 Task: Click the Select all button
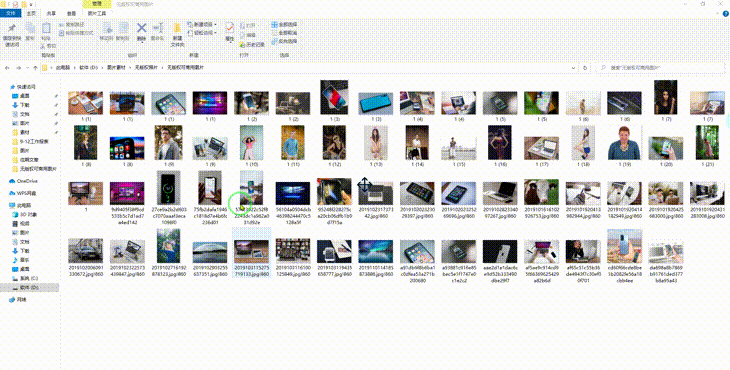pos(284,24)
